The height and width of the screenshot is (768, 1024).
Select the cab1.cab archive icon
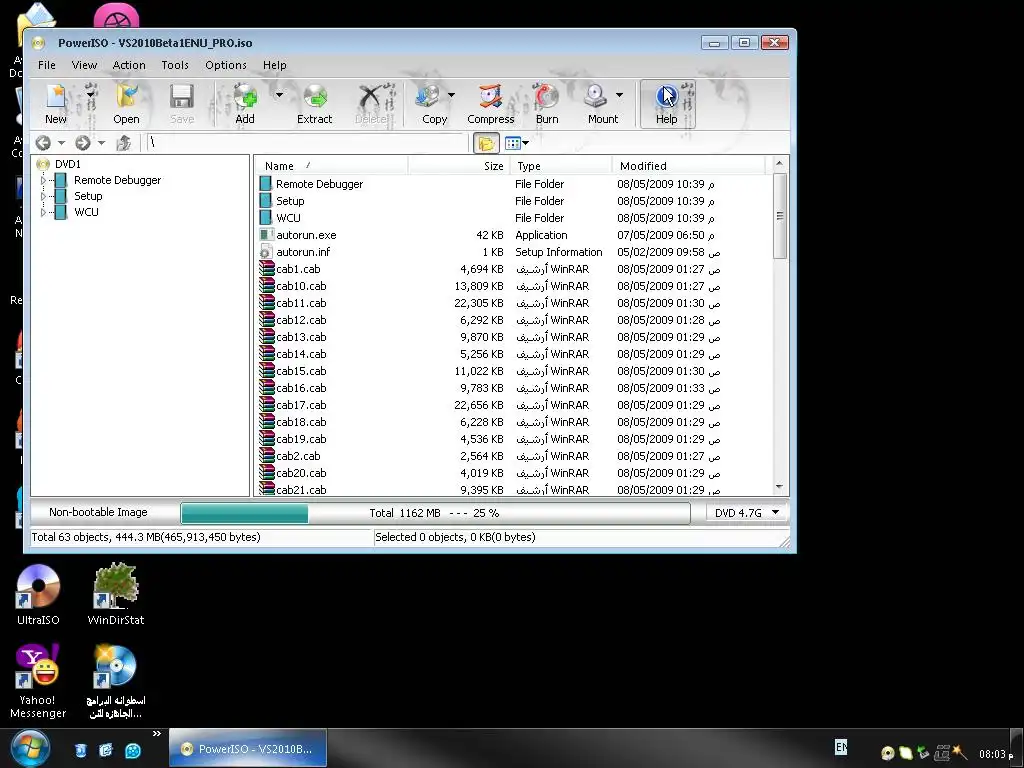coord(266,269)
